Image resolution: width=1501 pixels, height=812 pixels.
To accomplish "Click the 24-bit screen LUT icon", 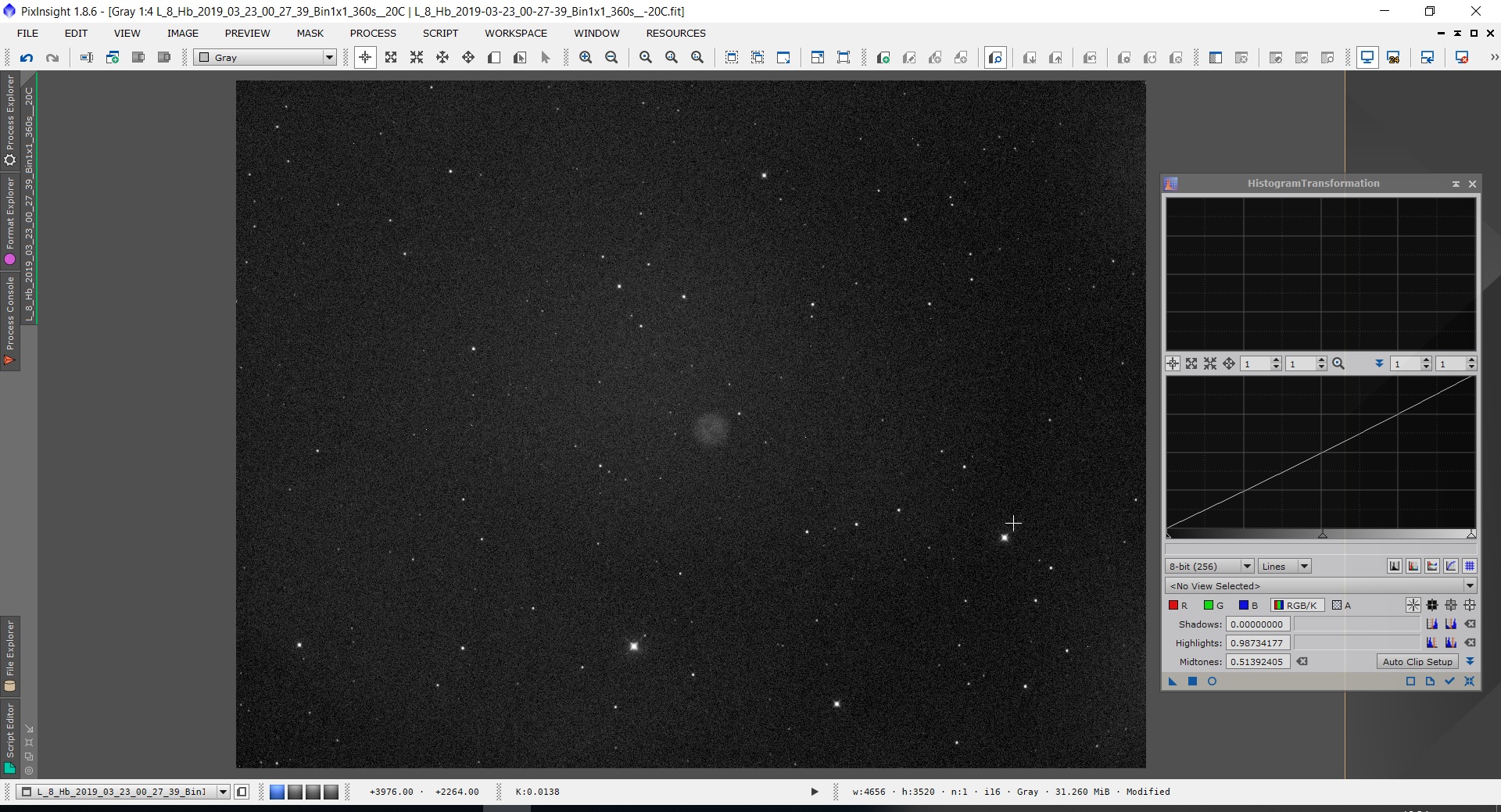I will (1393, 57).
